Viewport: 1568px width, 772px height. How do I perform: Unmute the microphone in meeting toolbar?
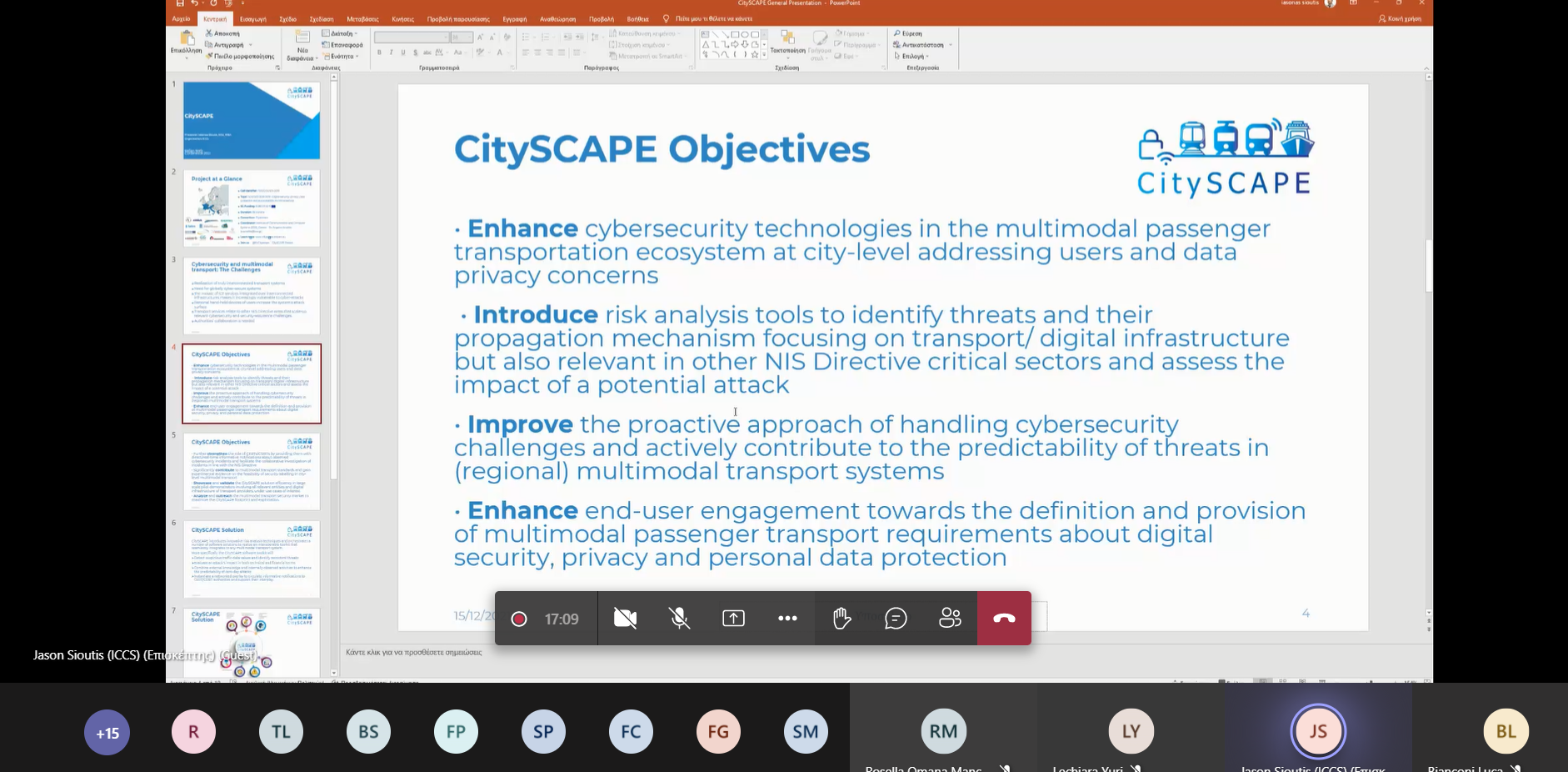point(680,619)
